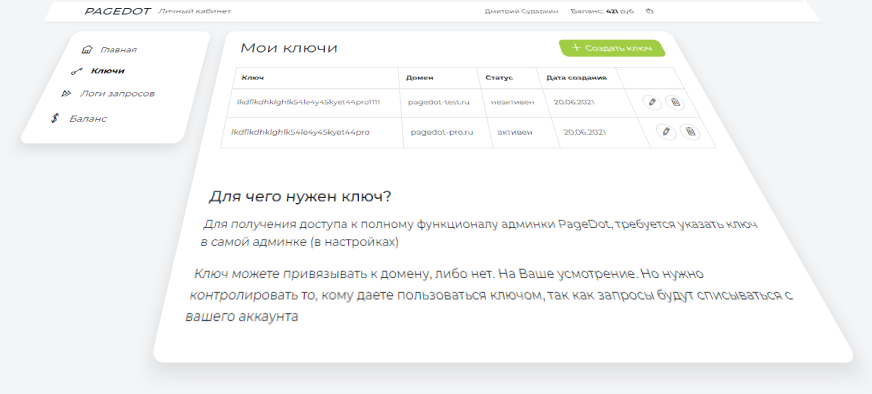Viewport: 872px width, 394px height.
Task: Click the pagedot-pro.ru domain cell
Action: coord(442,132)
